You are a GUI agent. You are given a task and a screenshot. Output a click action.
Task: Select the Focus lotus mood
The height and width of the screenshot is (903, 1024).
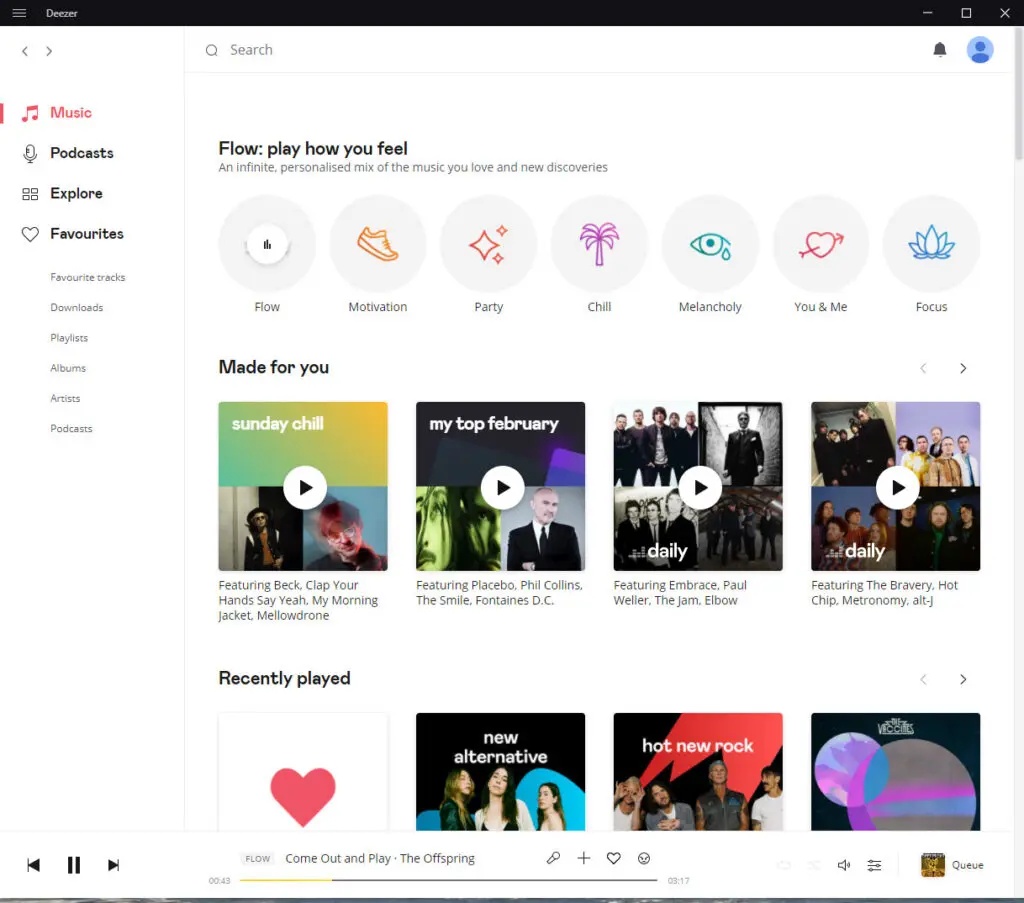tap(931, 244)
